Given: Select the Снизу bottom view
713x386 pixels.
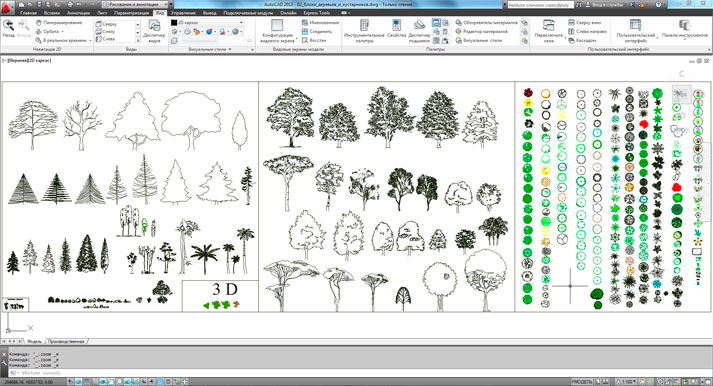Looking at the screenshot, I should pyautogui.click(x=105, y=31).
